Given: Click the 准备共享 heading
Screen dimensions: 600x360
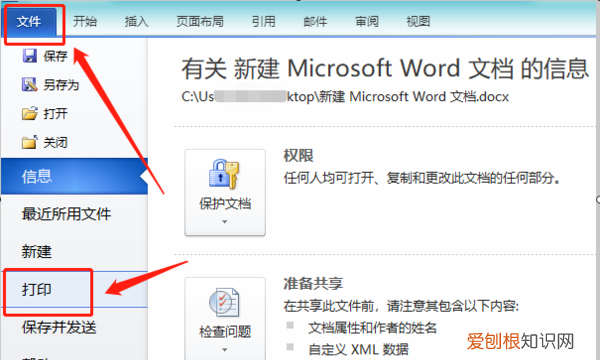Looking at the screenshot, I should click(313, 283).
